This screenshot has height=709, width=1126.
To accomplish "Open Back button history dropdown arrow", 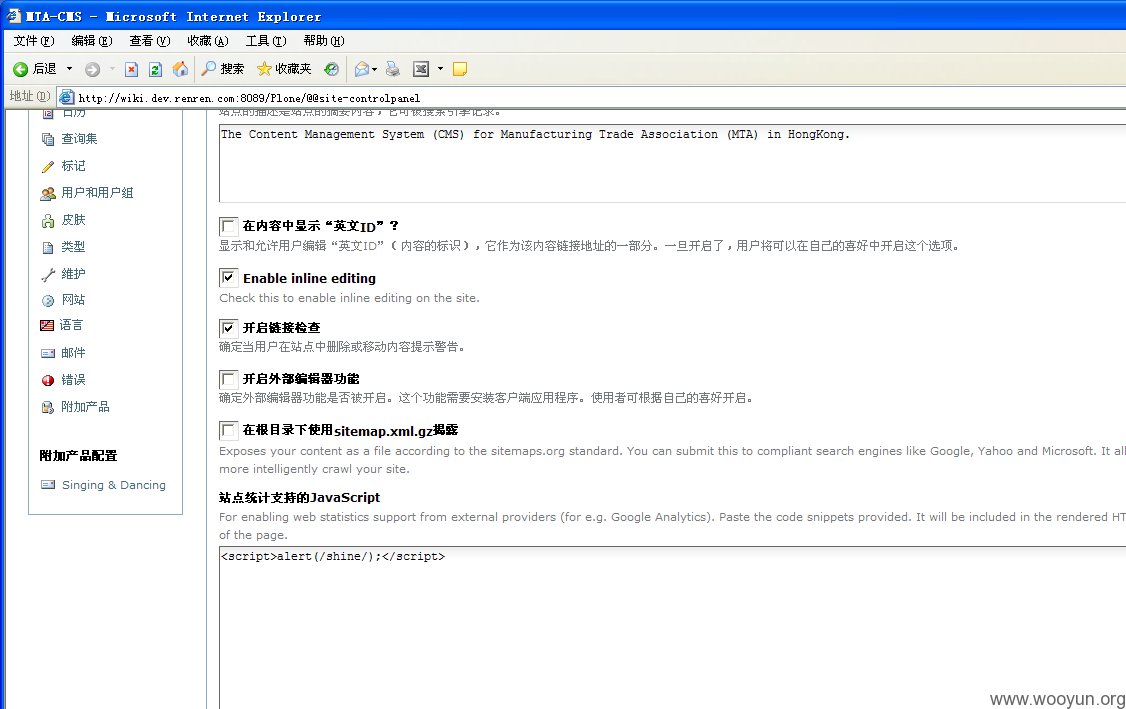I will point(70,69).
